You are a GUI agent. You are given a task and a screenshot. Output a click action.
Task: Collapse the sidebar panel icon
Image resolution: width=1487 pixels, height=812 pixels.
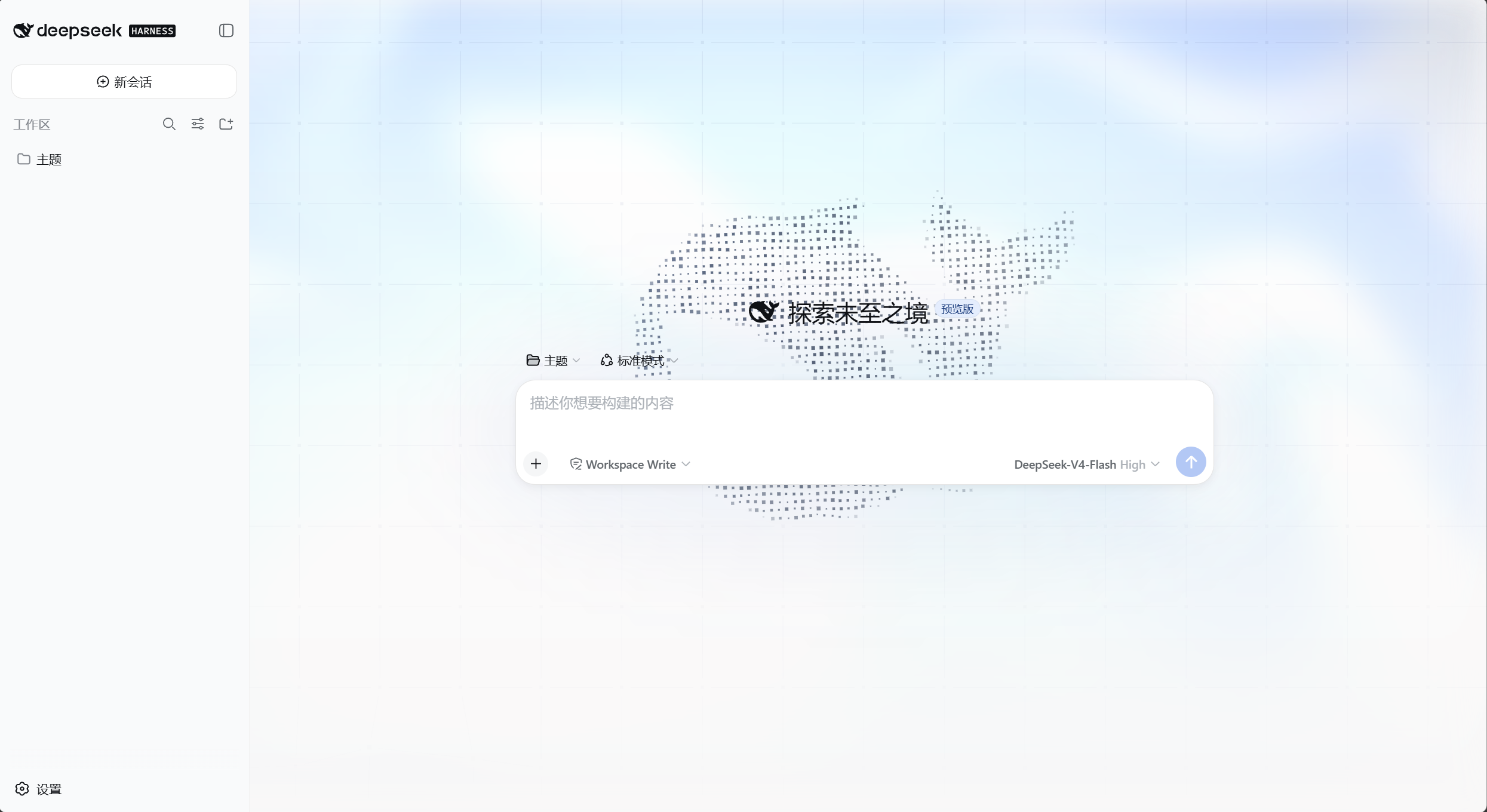[226, 30]
